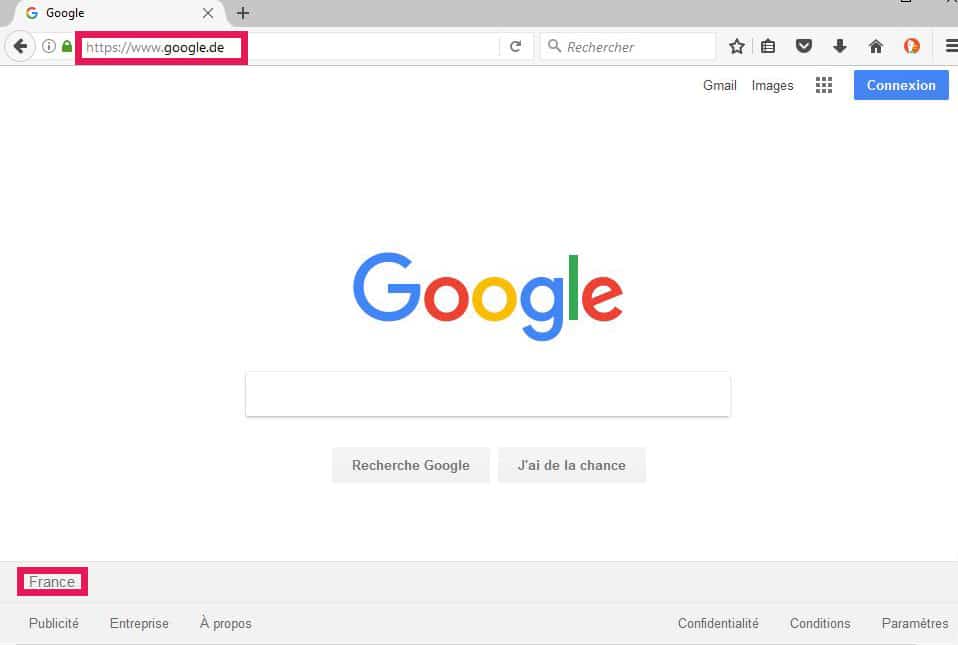958x645 pixels.
Task: Click the Recherche Google button
Action: coord(411,465)
